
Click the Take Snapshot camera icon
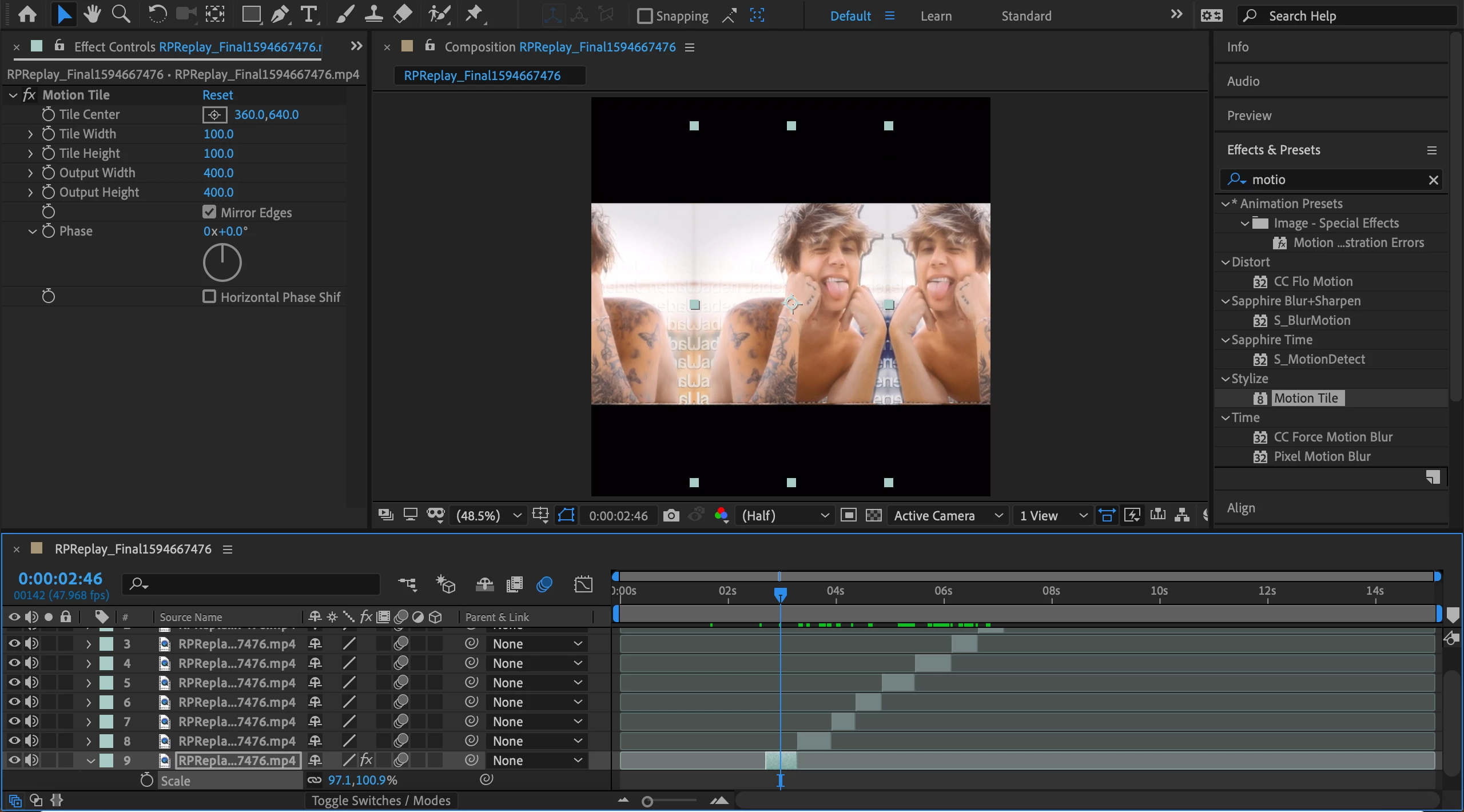(x=671, y=516)
